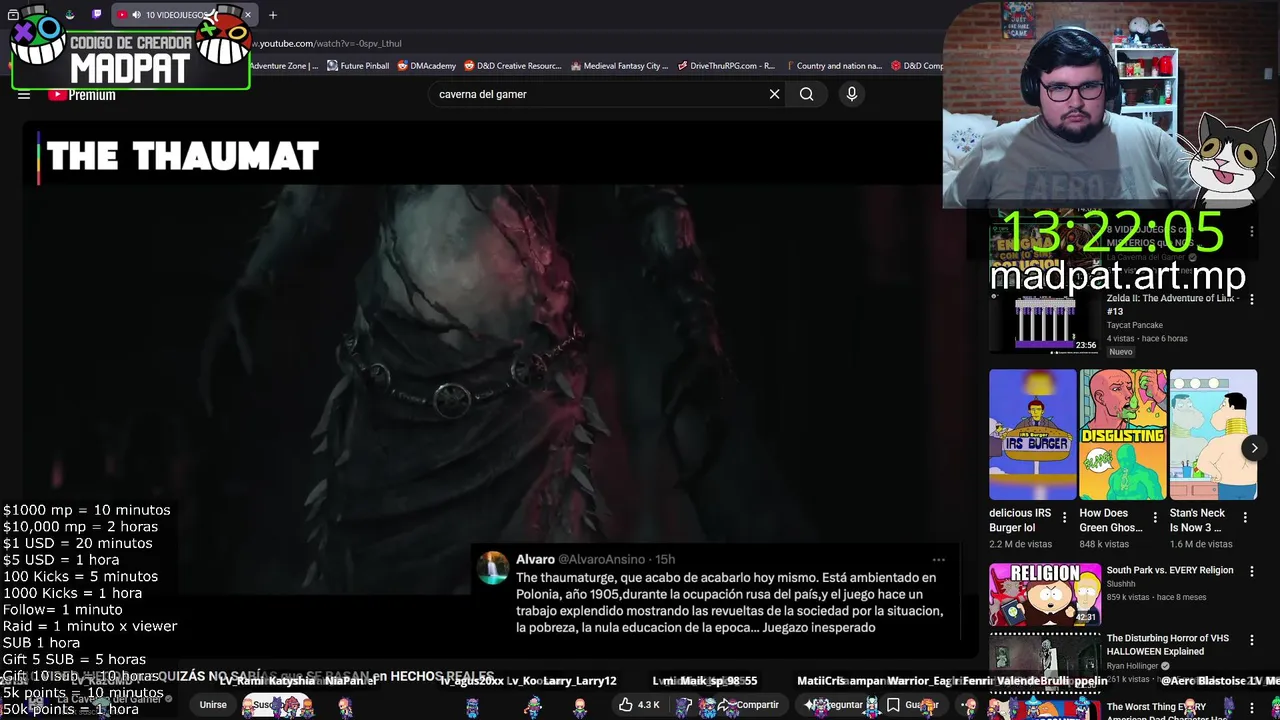Open the DMAcademy bookmark
The image size is (1280, 720).
click(427, 66)
